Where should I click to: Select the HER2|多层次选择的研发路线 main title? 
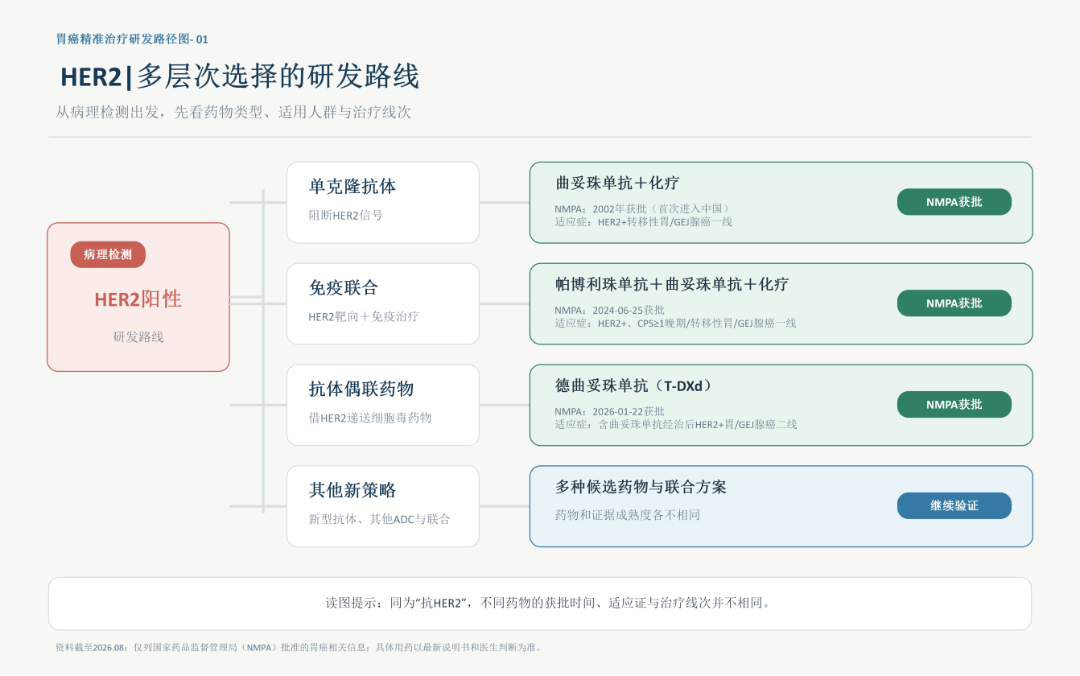coord(240,76)
